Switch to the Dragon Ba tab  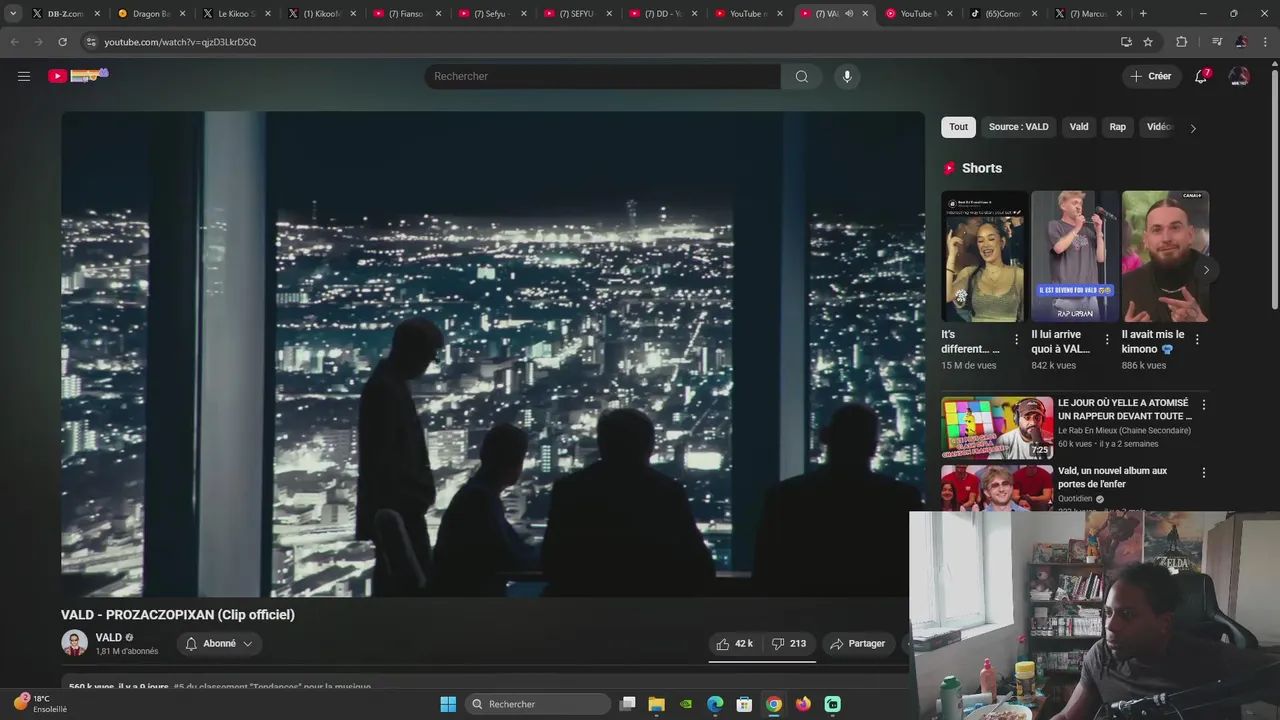(x=150, y=14)
